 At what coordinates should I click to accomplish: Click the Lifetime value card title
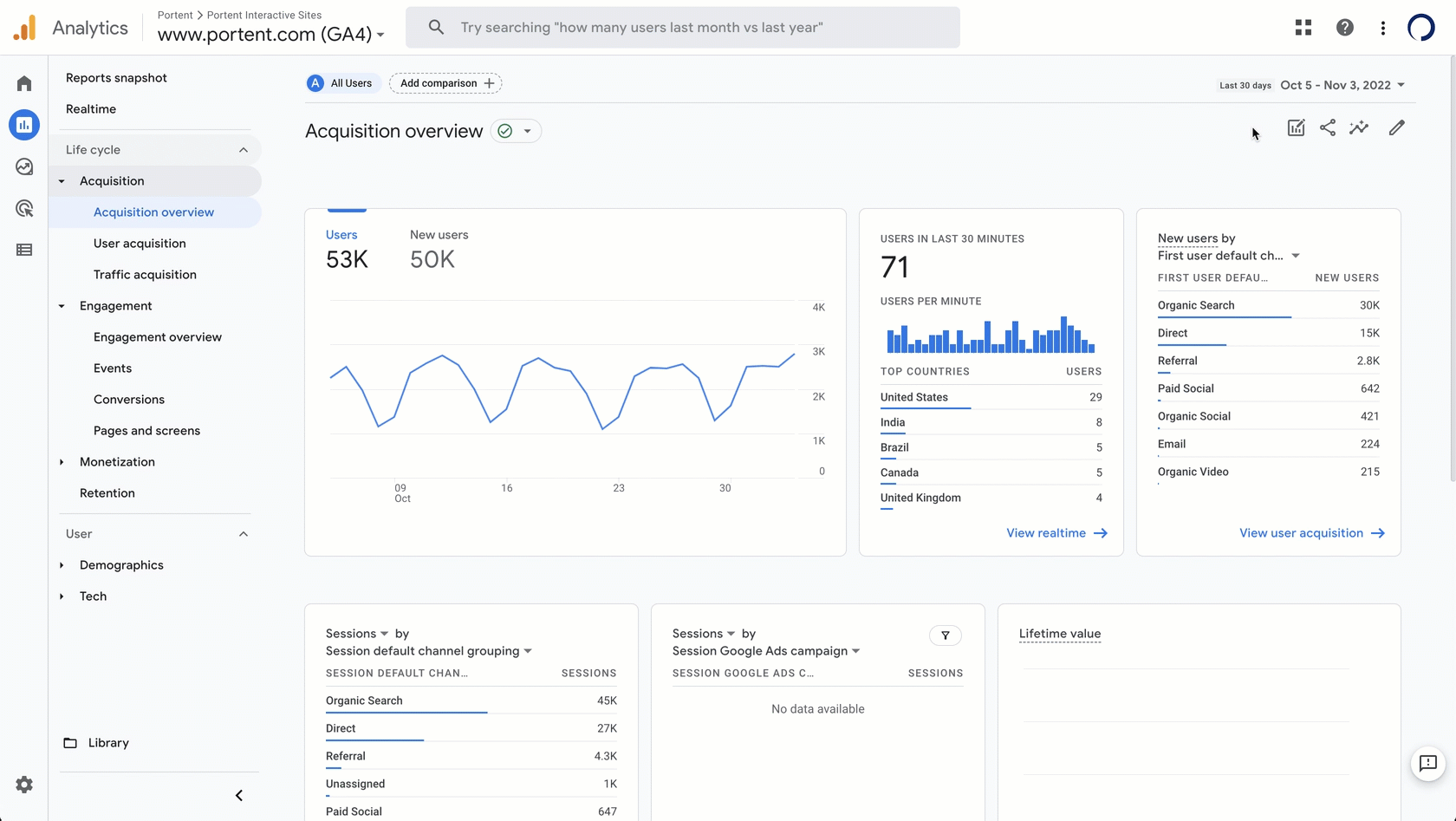pos(1060,634)
